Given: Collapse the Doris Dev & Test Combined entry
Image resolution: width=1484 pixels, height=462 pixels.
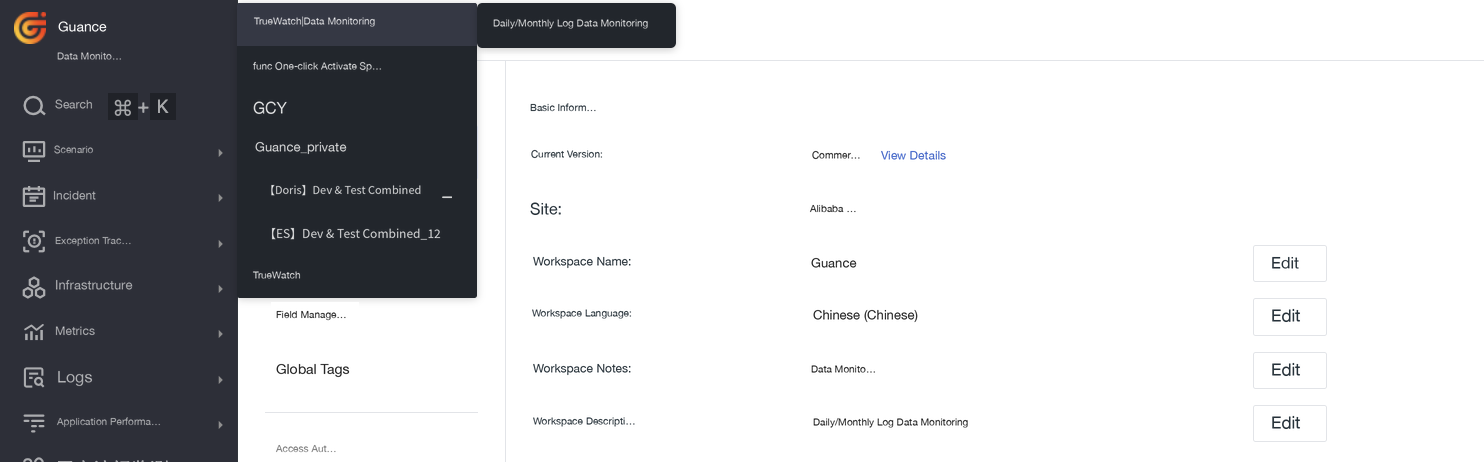Looking at the screenshot, I should [x=447, y=197].
